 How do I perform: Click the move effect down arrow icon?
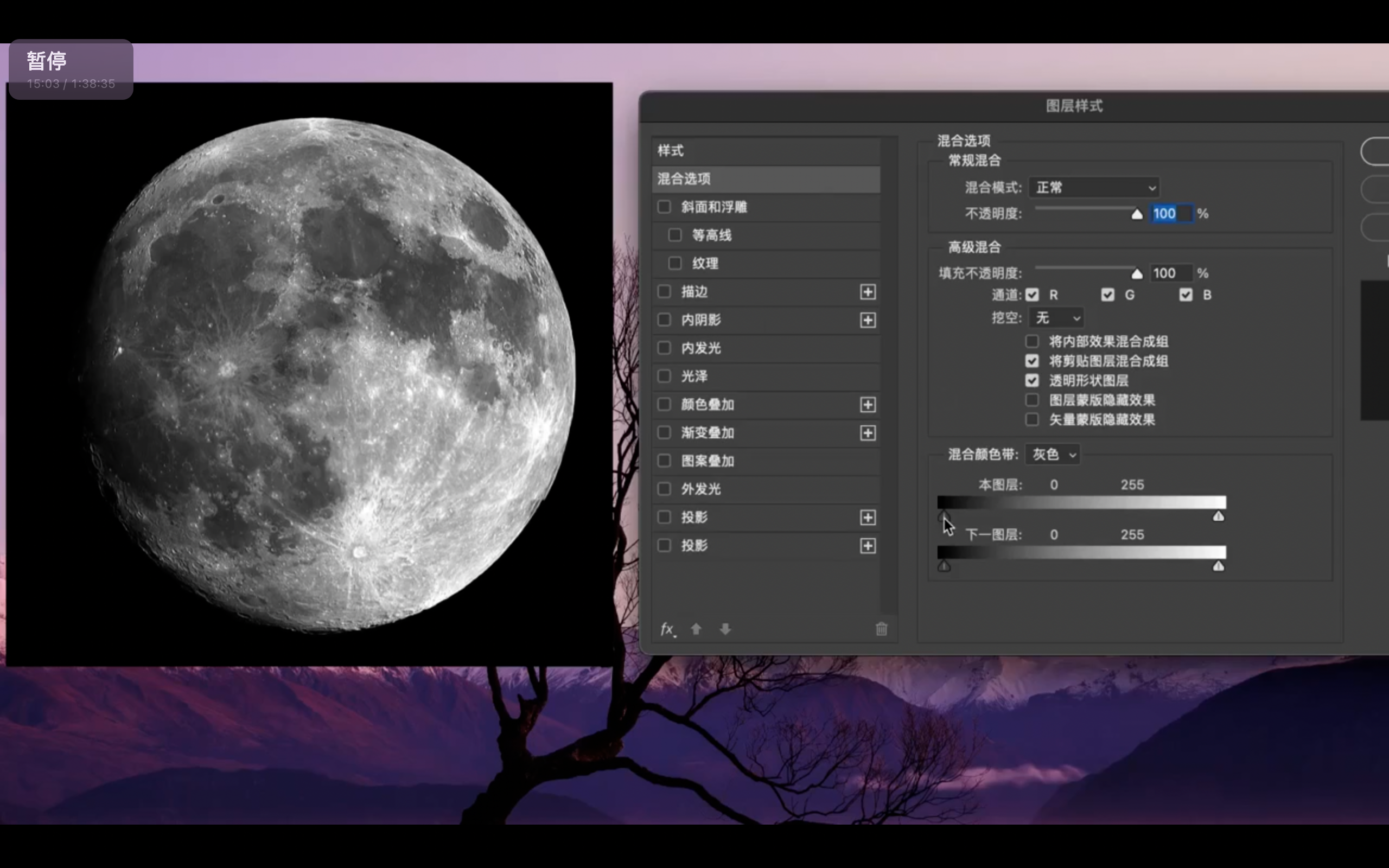point(725,629)
